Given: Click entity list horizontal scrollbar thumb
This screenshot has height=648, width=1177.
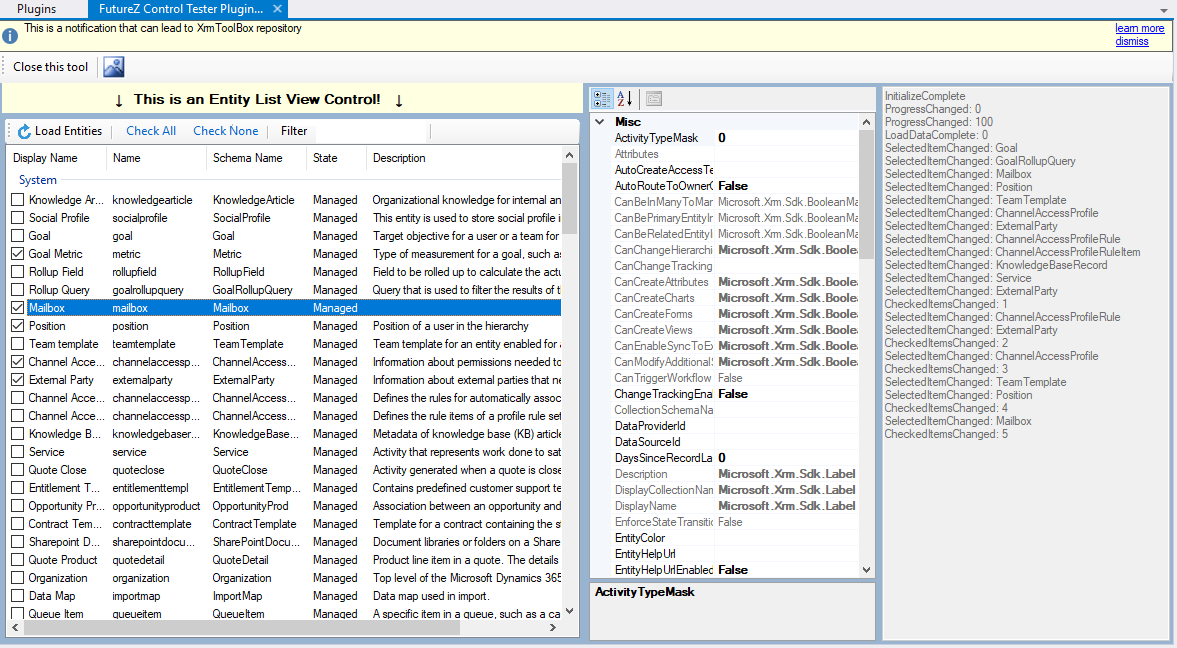Looking at the screenshot, I should click(x=242, y=628).
